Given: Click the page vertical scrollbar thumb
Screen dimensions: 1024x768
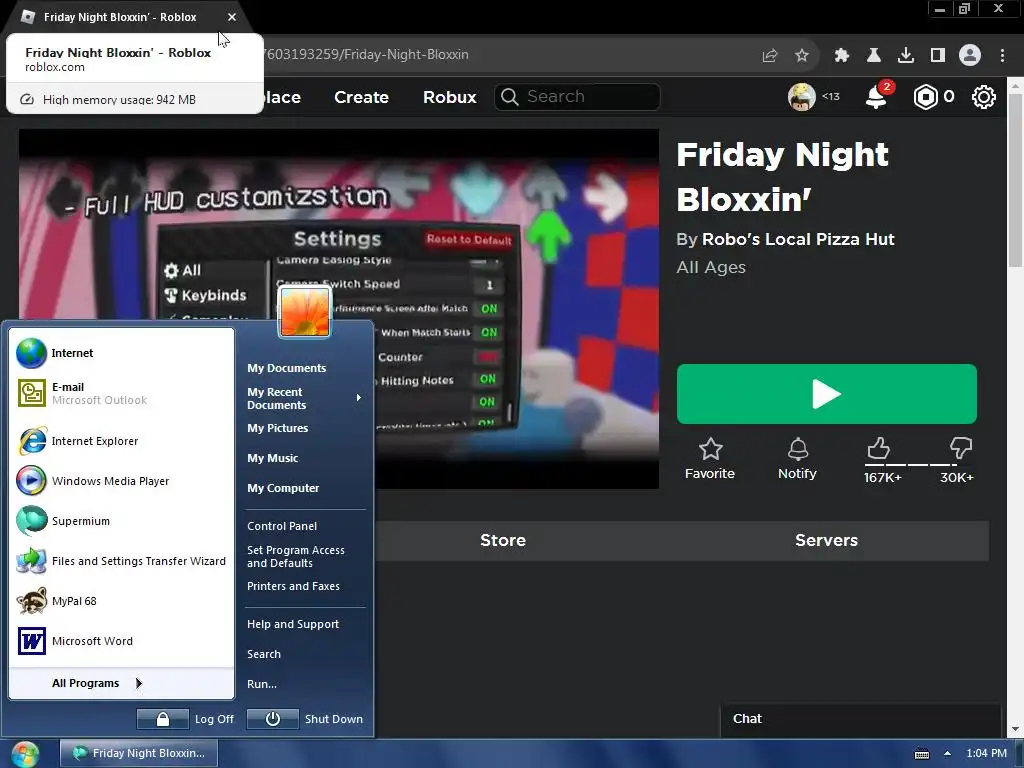Looking at the screenshot, I should click(x=1015, y=180).
